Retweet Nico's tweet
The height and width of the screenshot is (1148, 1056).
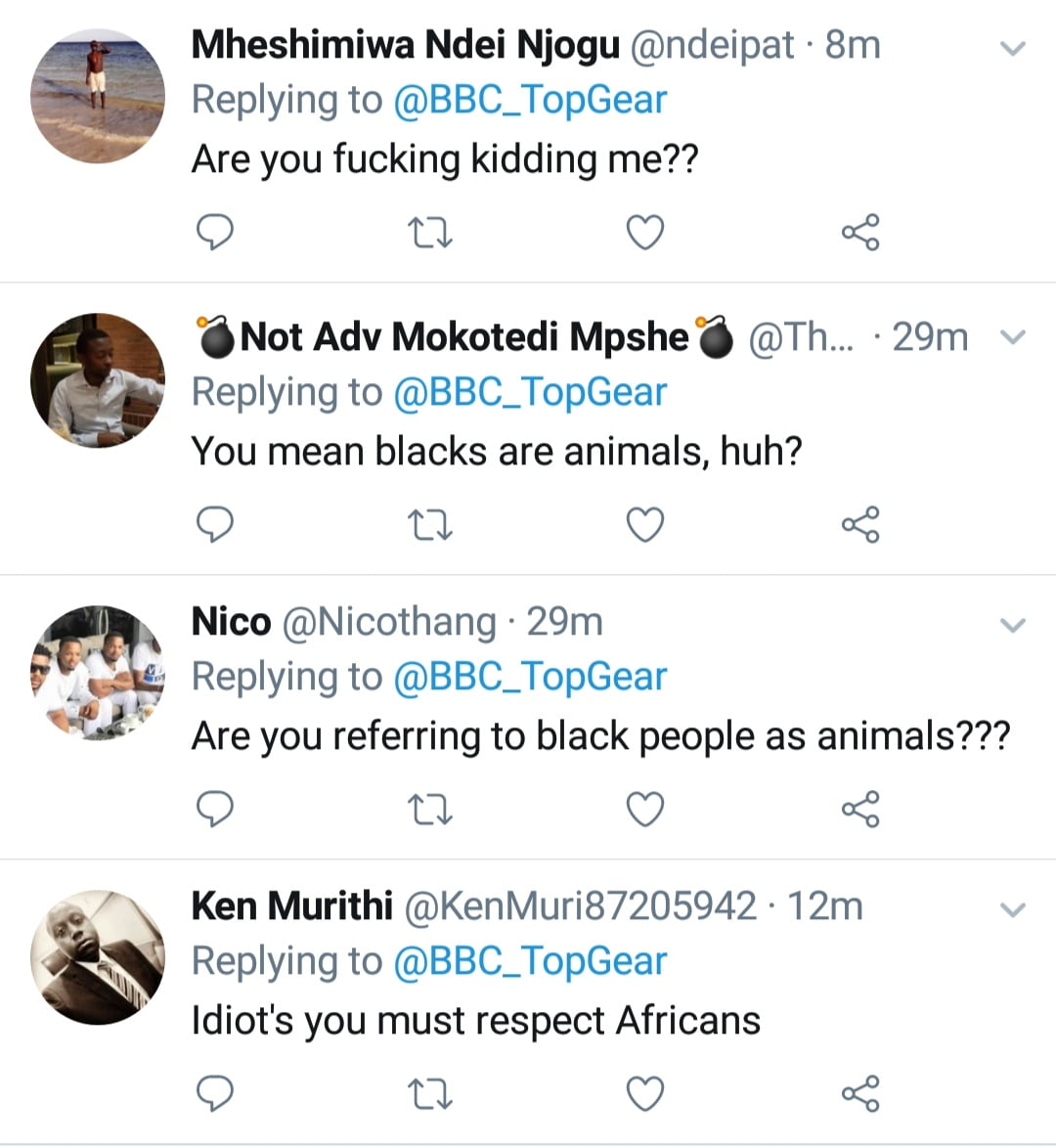click(429, 810)
